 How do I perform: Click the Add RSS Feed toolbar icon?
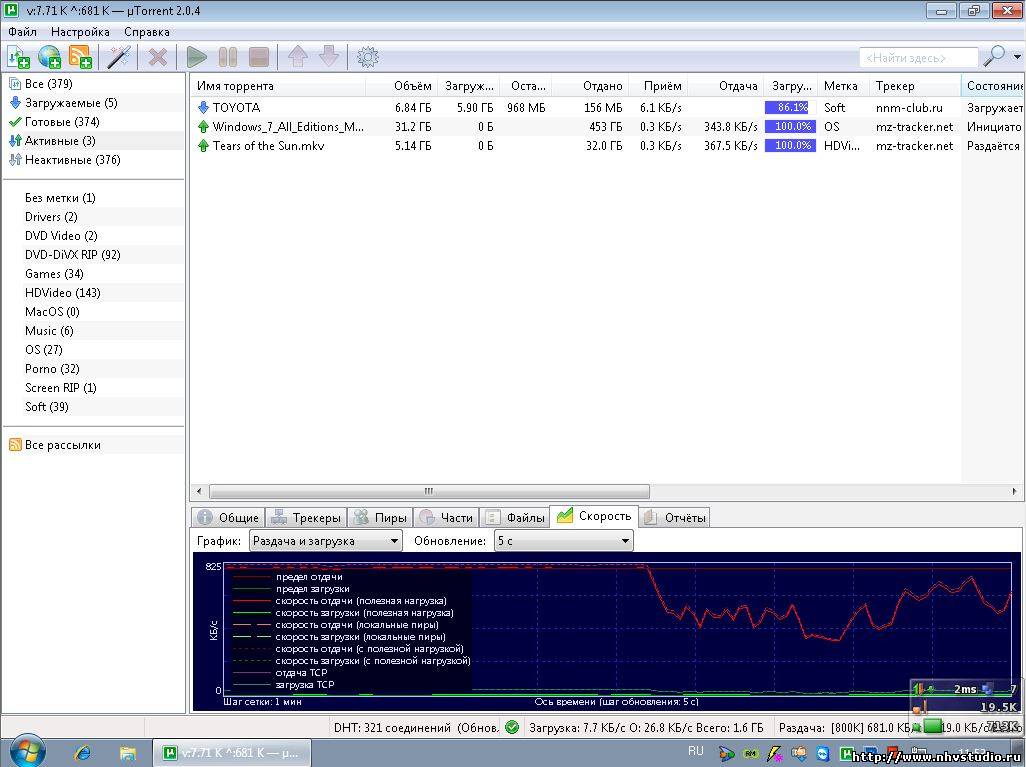[x=80, y=57]
